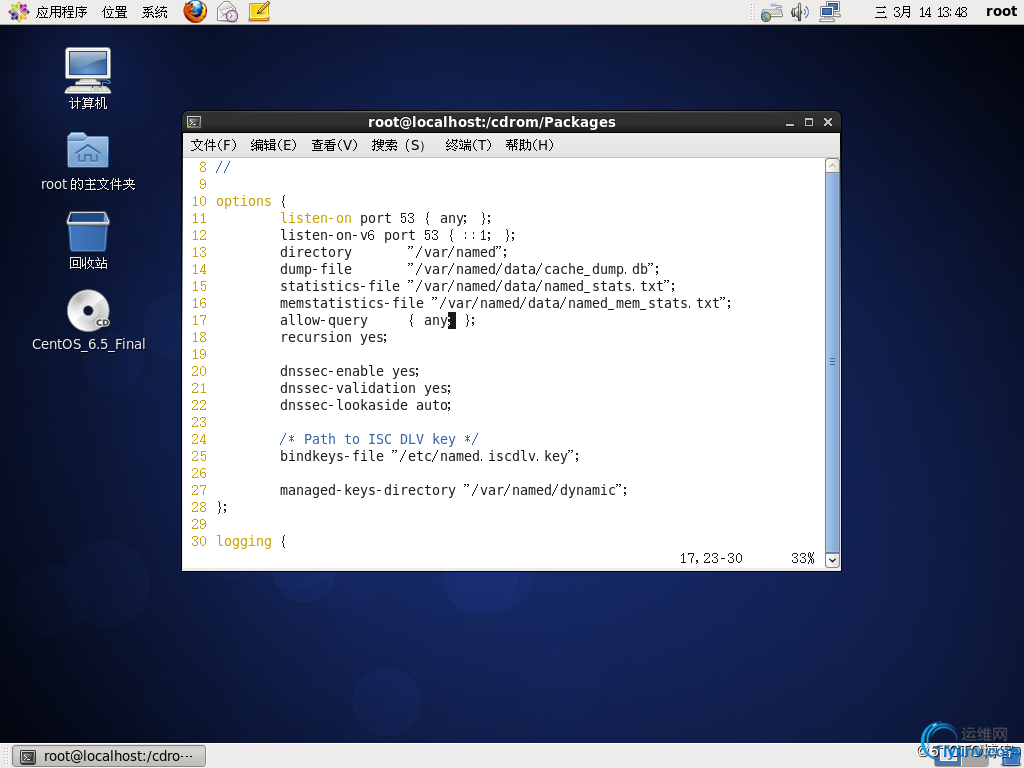Select the 回收站 trash icon
The width and height of the screenshot is (1024, 768).
coord(88,240)
